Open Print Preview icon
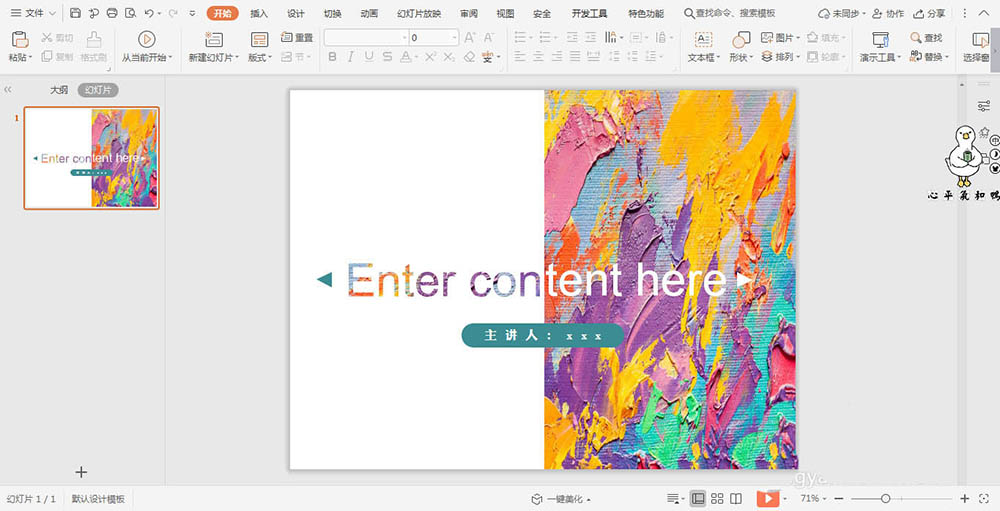This screenshot has width=1000, height=511. coord(131,13)
